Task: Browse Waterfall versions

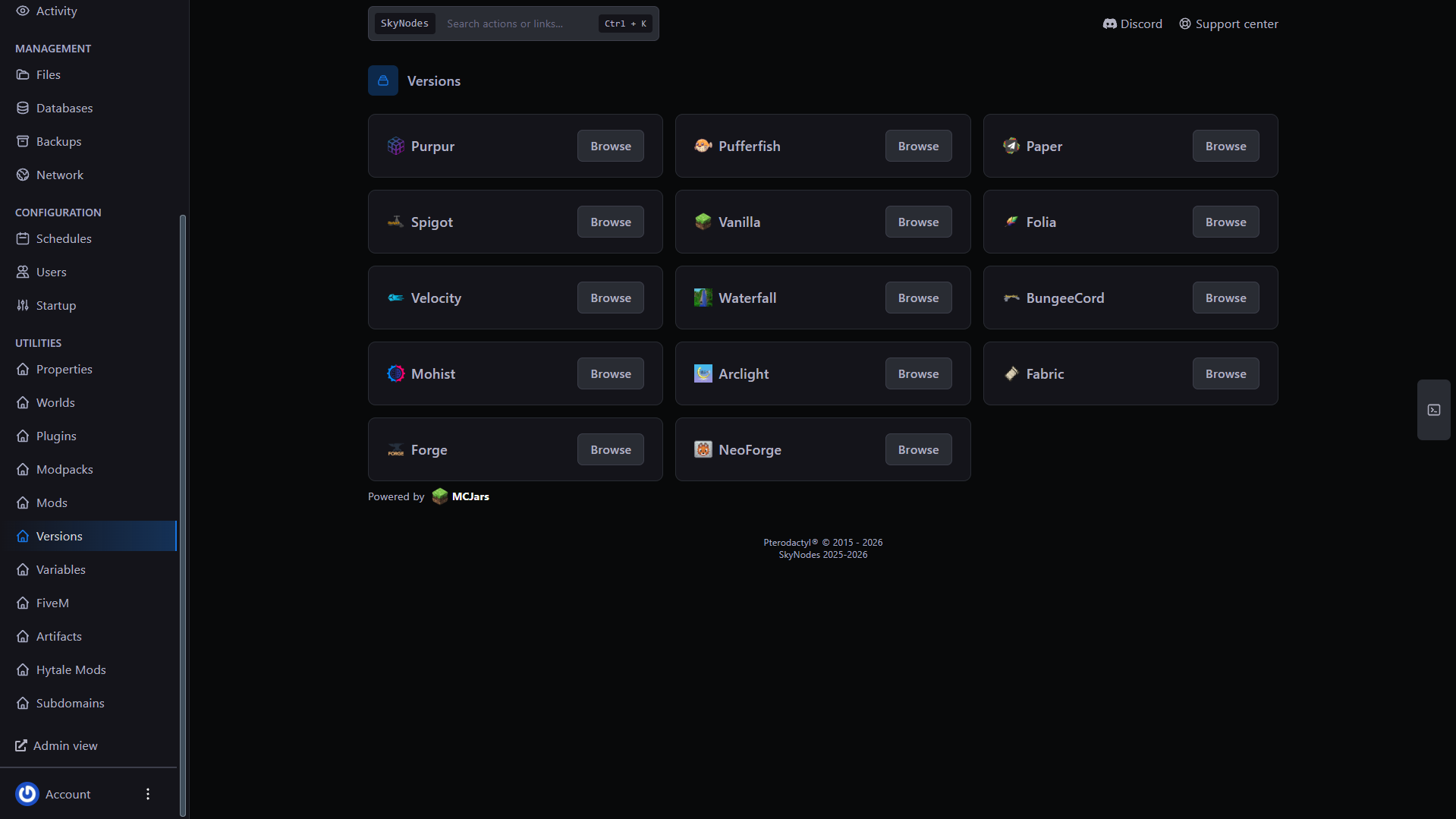Action: click(918, 298)
